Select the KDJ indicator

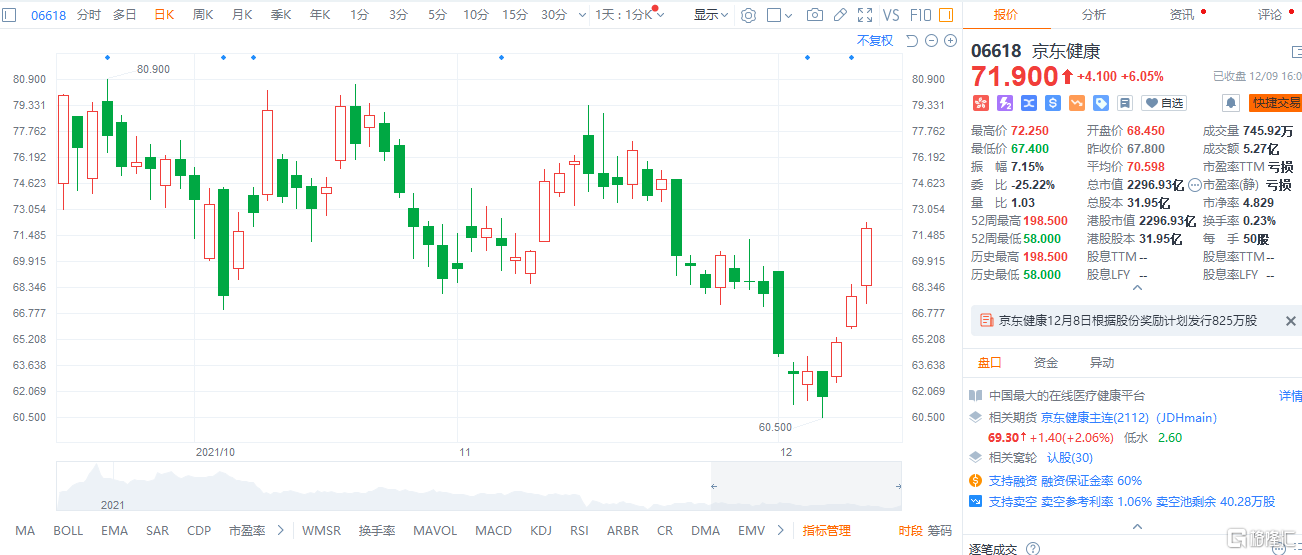point(541,531)
